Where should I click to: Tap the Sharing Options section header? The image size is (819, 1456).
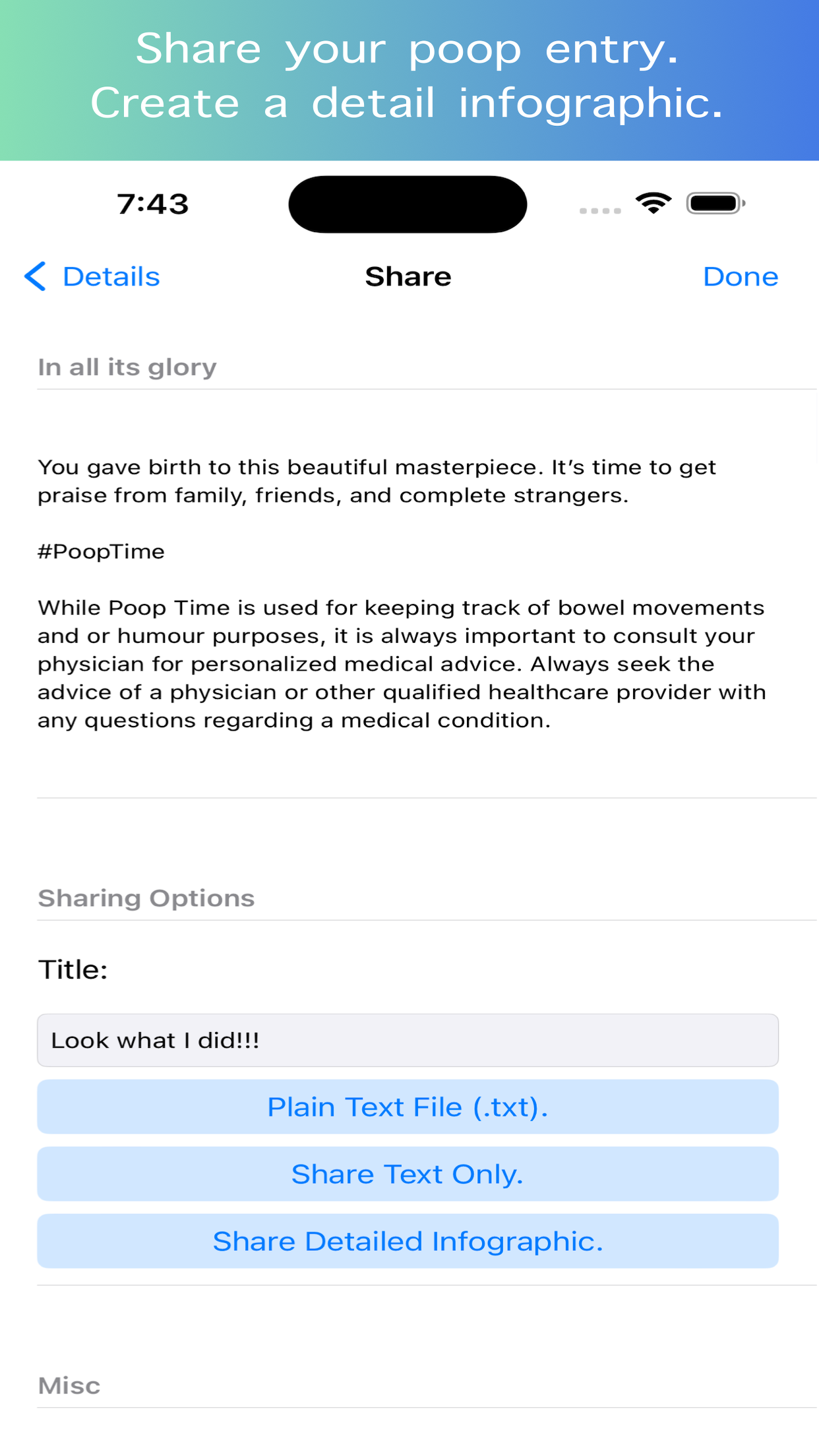(x=146, y=898)
